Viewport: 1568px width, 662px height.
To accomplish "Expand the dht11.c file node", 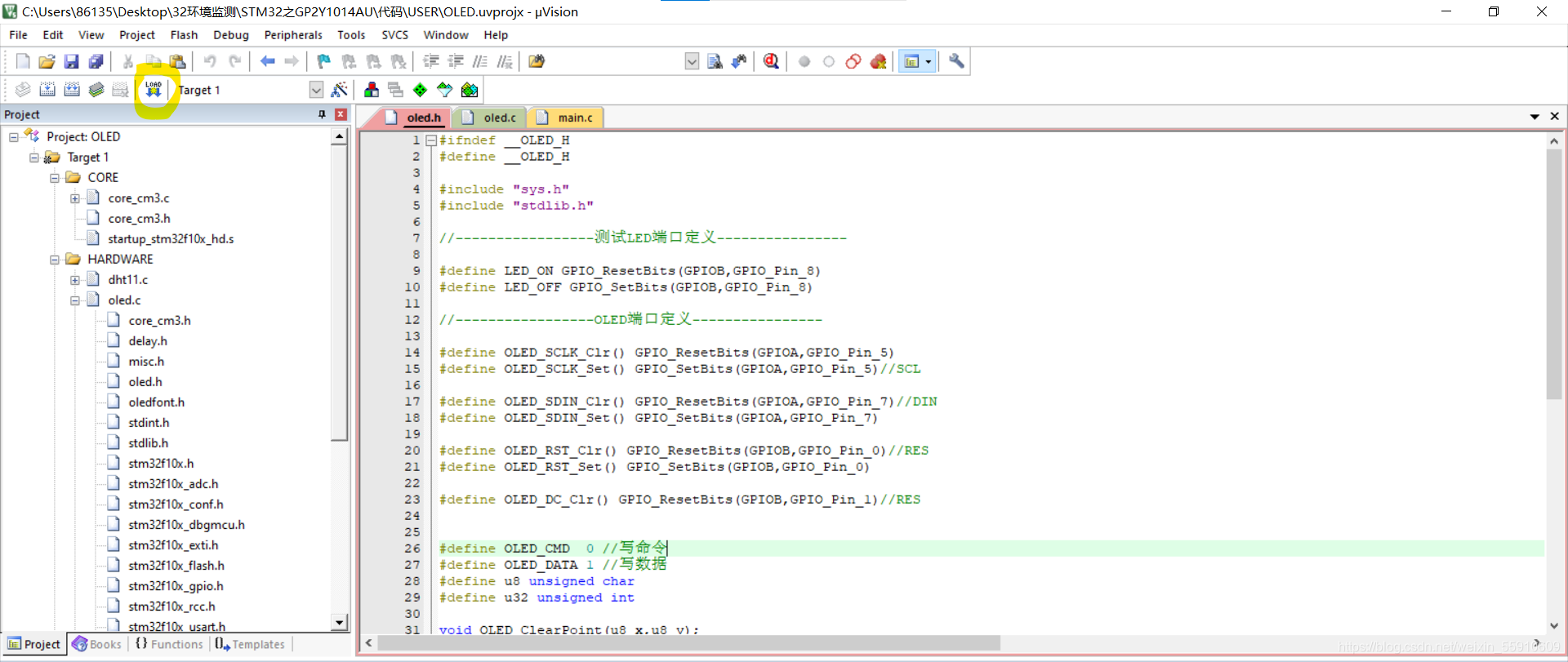I will pos(75,280).
